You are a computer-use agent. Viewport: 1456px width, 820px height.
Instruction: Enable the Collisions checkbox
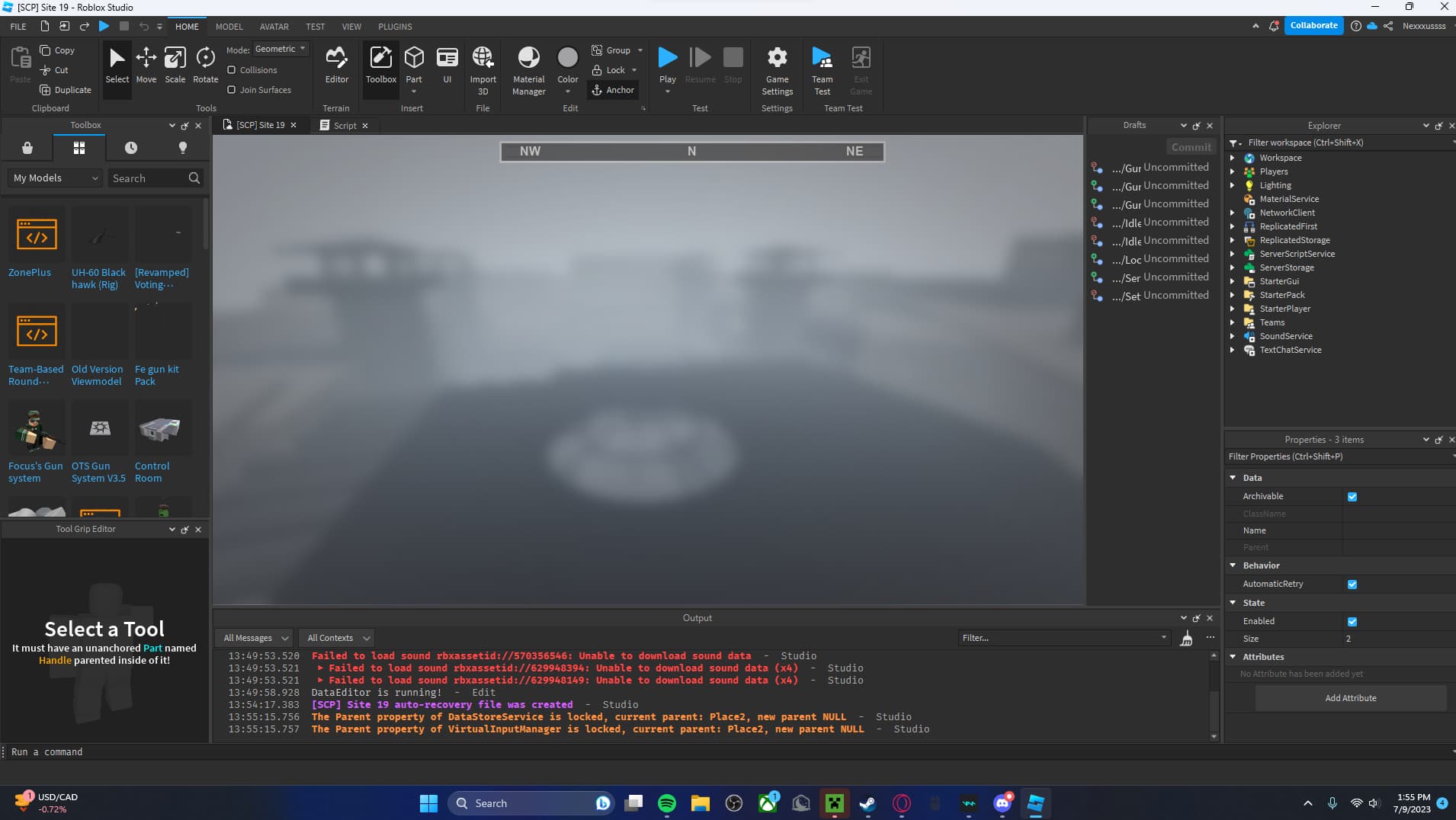(x=232, y=69)
